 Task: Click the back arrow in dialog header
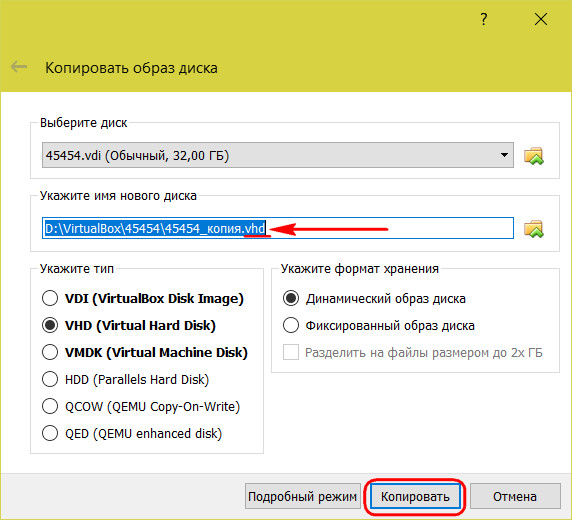19,67
